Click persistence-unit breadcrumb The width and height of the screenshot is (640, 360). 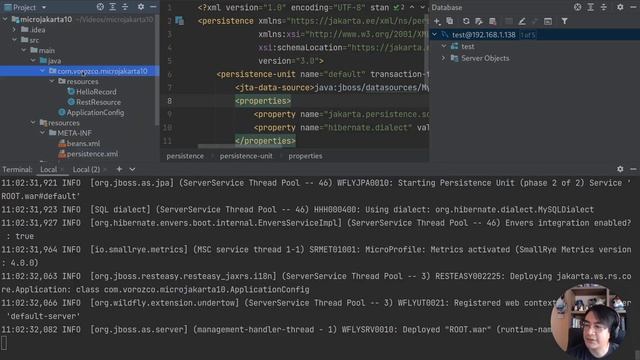tap(246, 156)
